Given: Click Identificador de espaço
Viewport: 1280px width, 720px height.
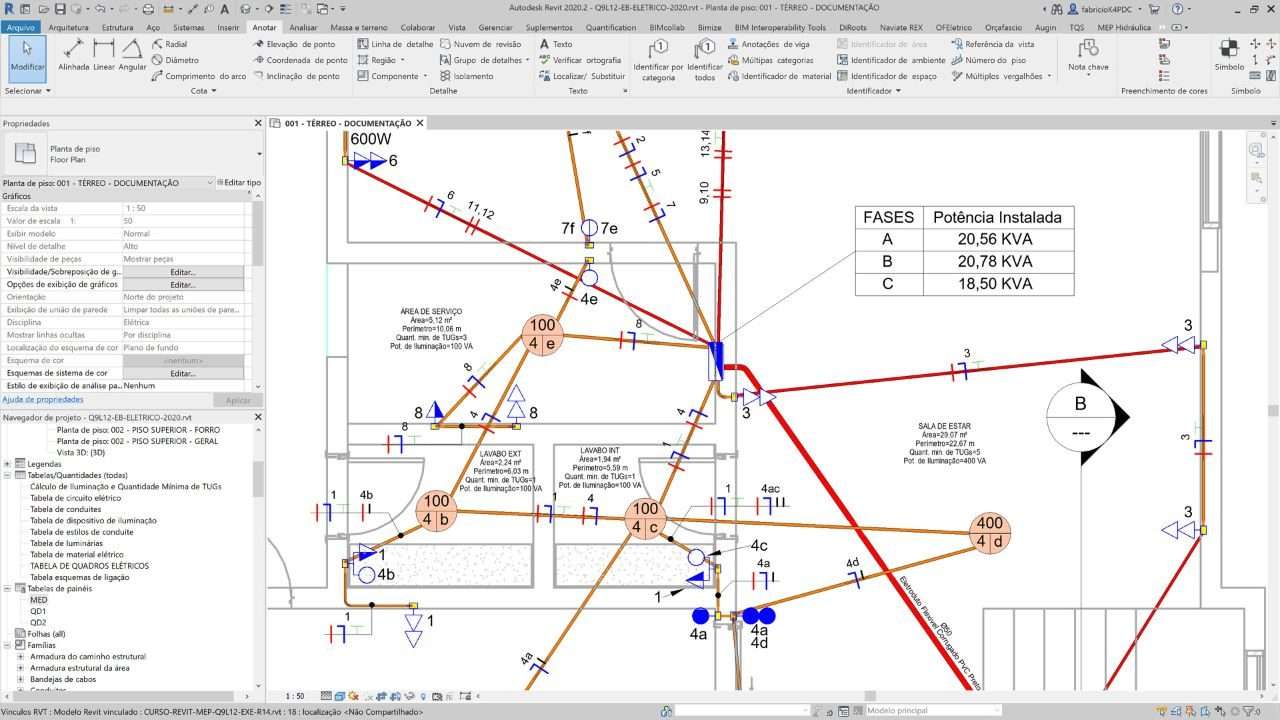Looking at the screenshot, I should point(887,76).
